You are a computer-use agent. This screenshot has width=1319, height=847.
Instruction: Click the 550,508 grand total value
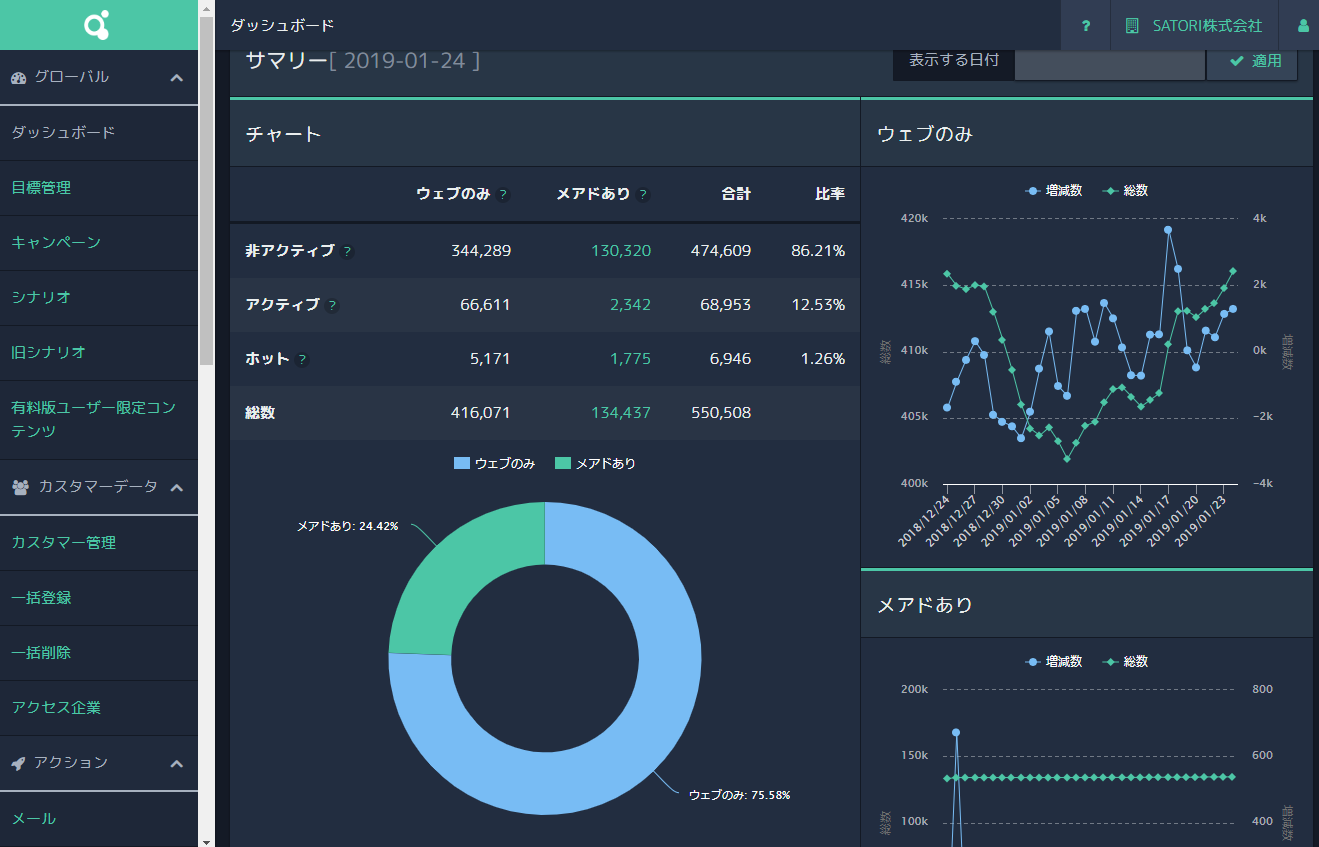coord(721,412)
